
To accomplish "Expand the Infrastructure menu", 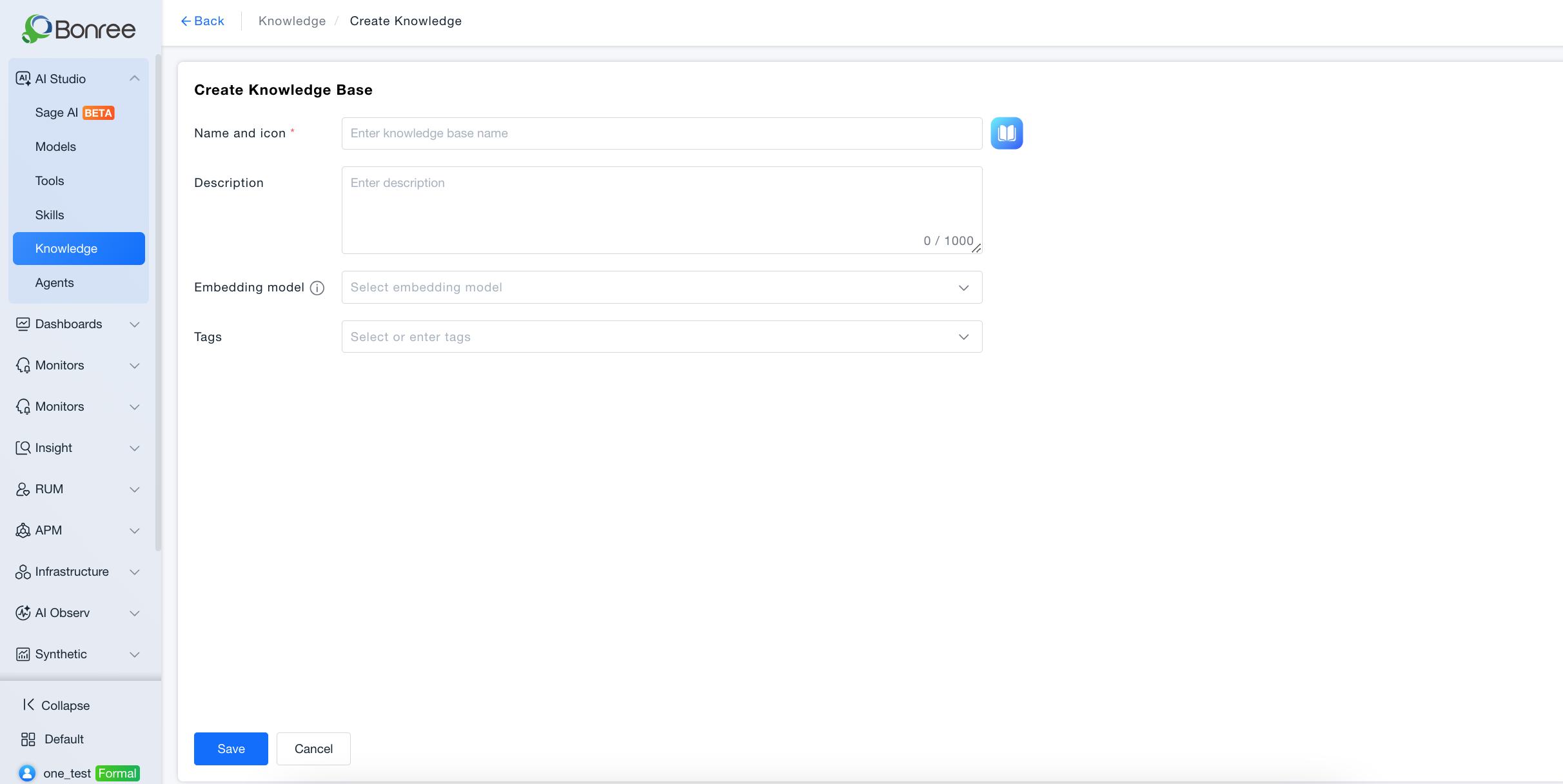I will tap(79, 571).
